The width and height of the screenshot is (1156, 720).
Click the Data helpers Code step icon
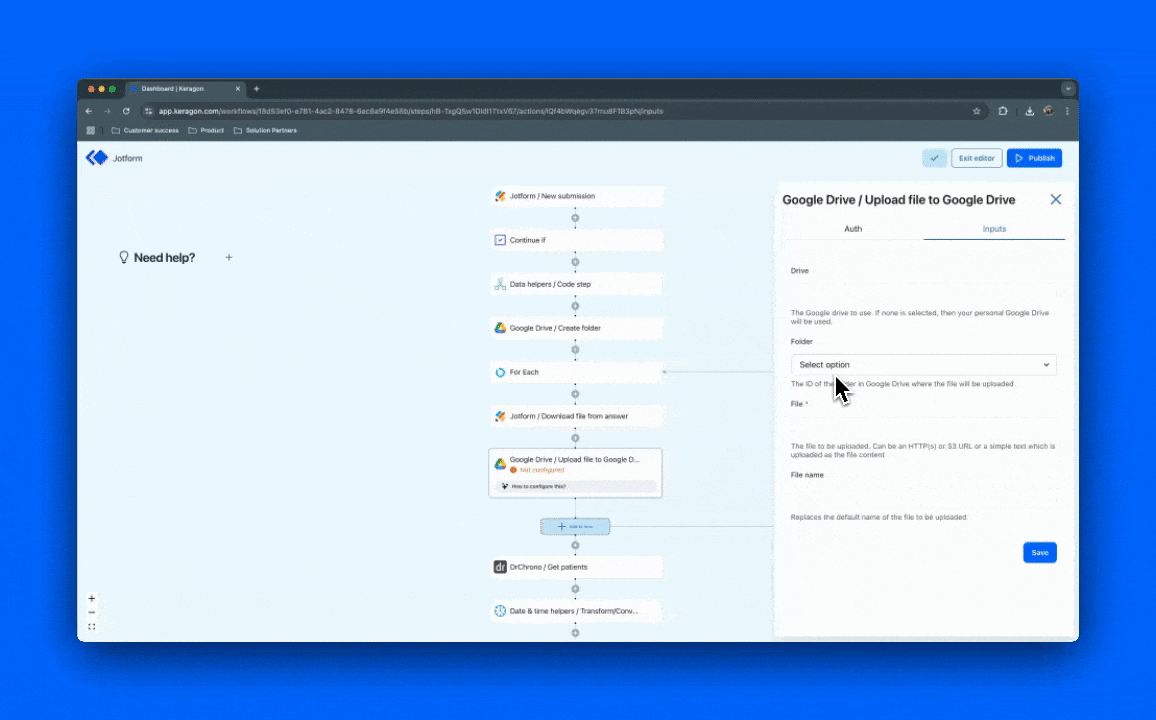500,284
